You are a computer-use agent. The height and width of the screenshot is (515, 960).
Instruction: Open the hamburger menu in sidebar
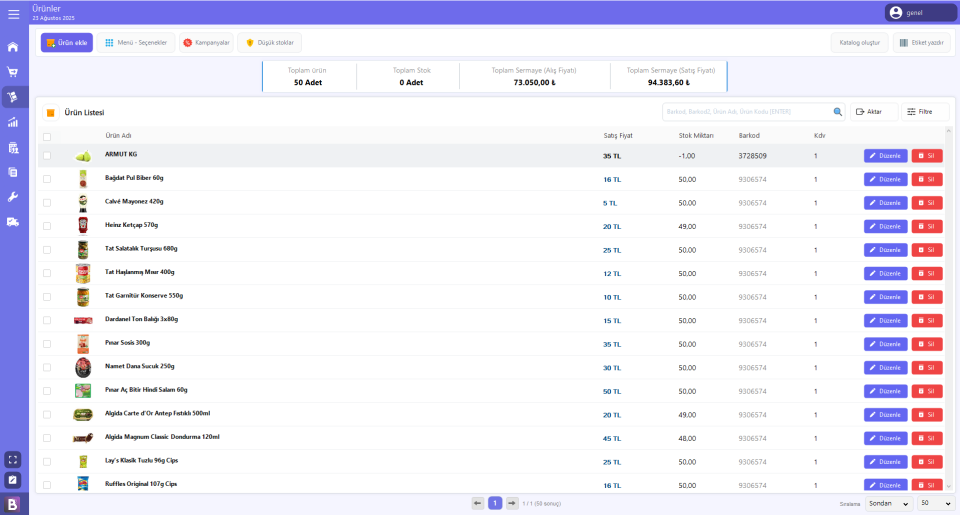(x=13, y=14)
